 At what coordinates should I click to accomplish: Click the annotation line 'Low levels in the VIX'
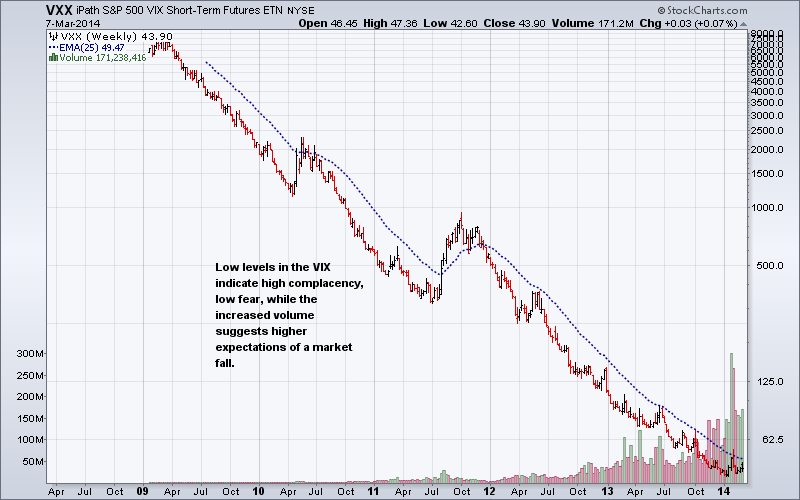(272, 267)
